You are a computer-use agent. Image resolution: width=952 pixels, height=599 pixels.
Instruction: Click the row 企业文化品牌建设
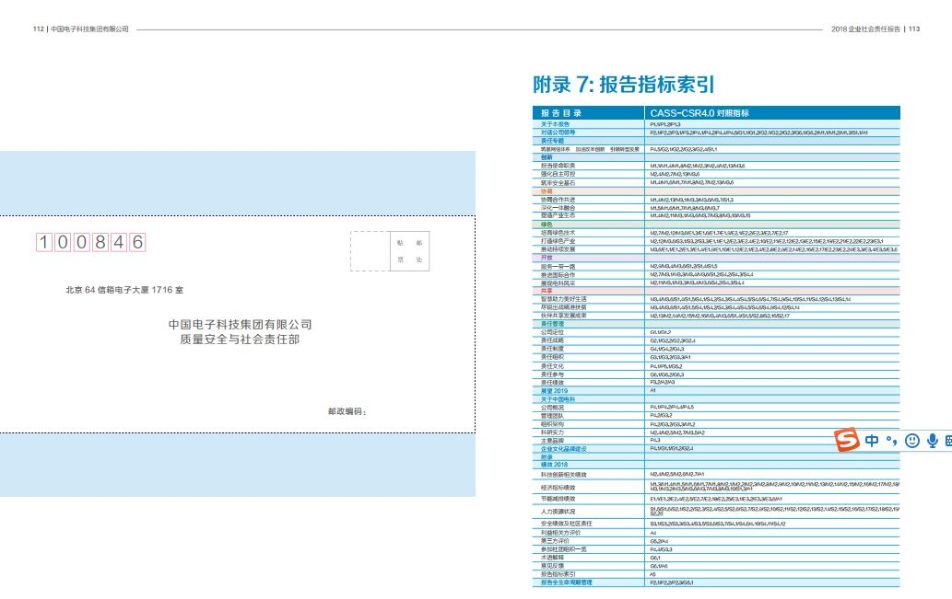click(x=716, y=449)
